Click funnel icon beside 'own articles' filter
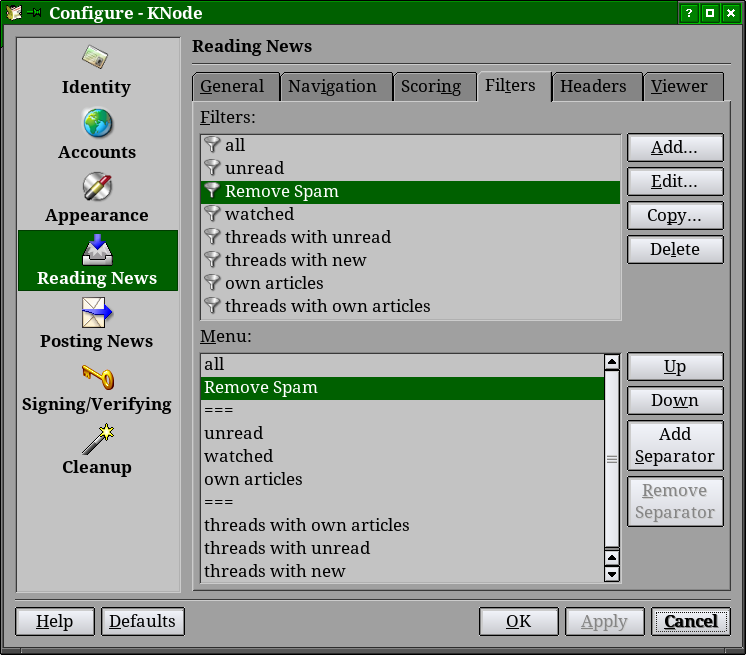Screen dimensions: 746x655 tap(212, 283)
